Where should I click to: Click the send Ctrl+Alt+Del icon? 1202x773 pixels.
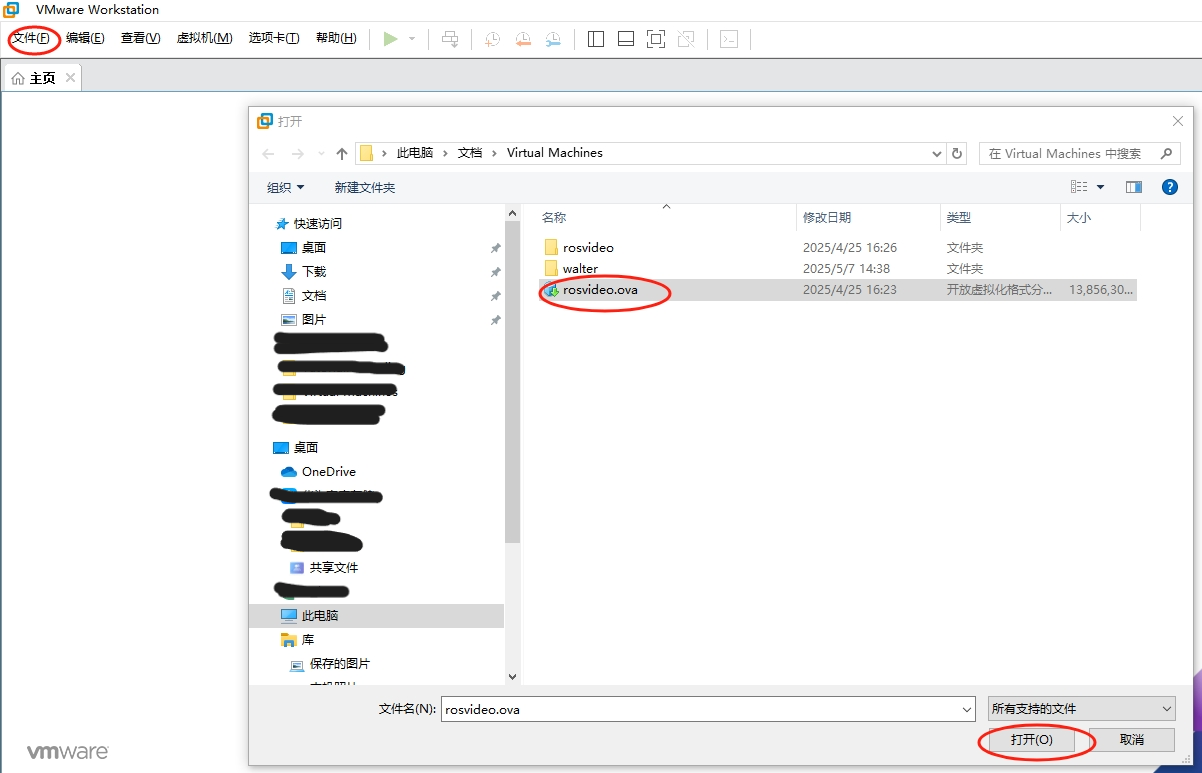pyautogui.click(x=450, y=39)
